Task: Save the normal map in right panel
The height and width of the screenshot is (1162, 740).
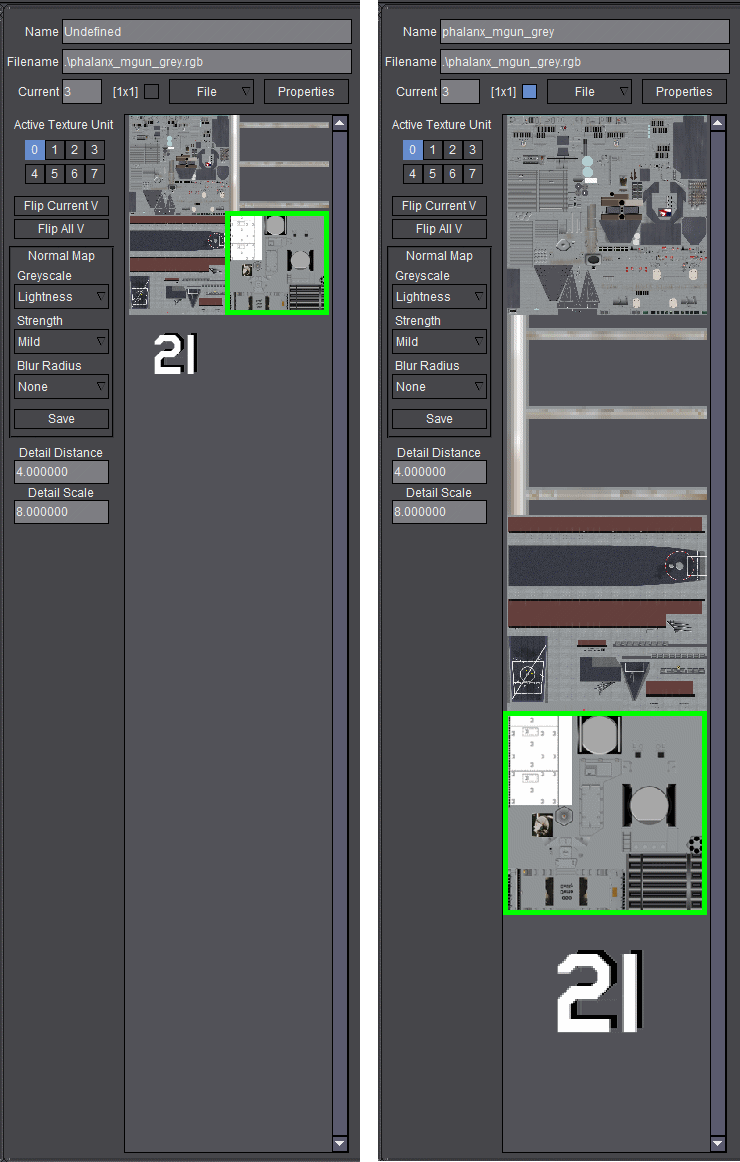Action: [439, 419]
